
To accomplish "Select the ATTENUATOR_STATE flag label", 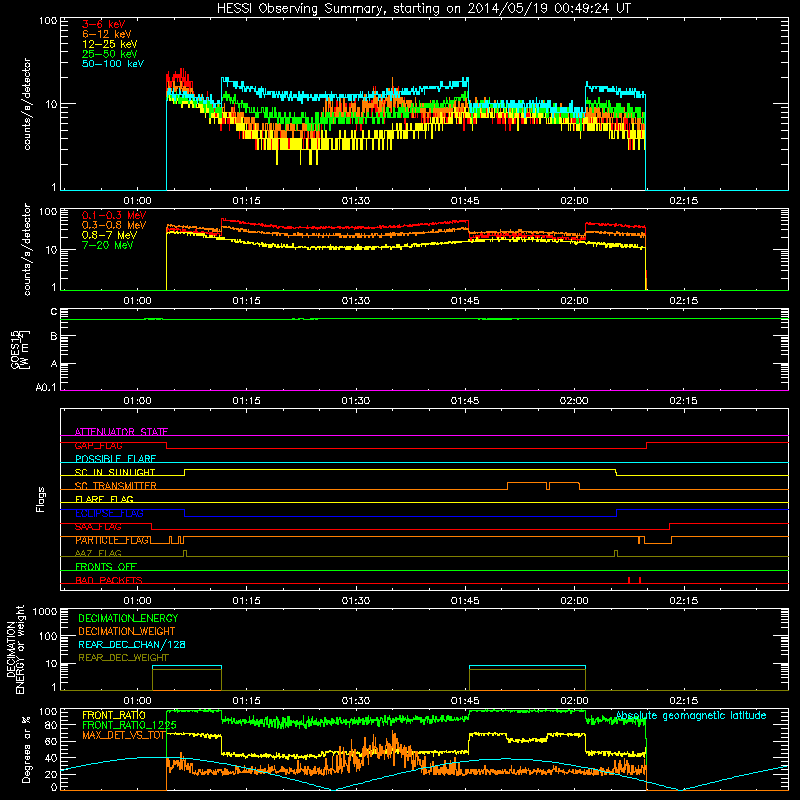I will 121,432.
